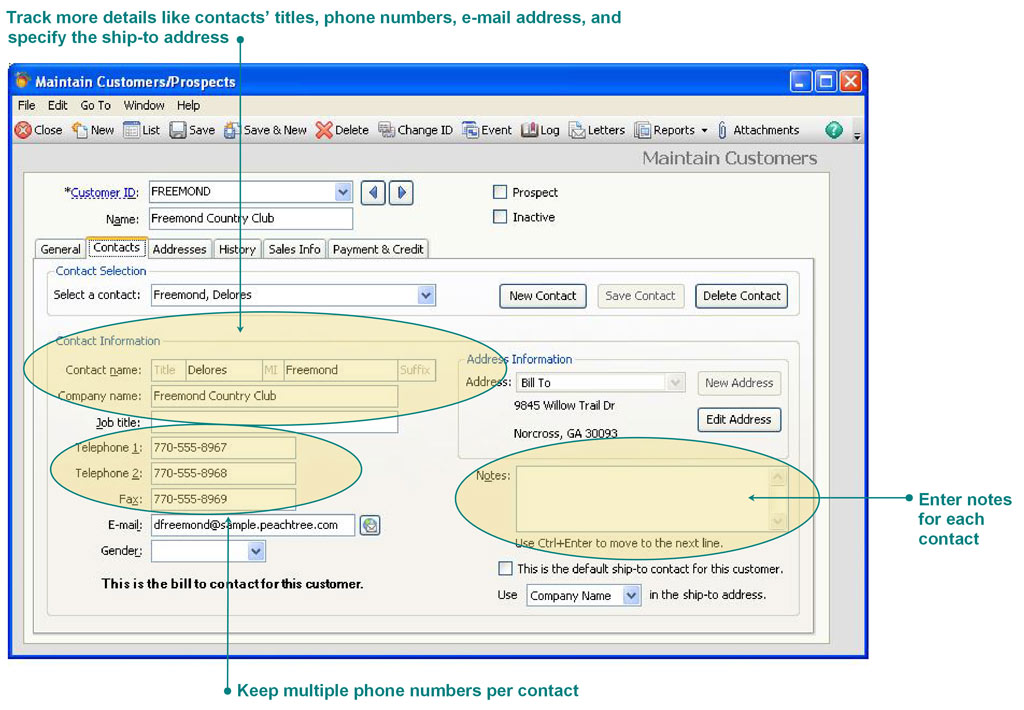Open the Reports dropdown arrow
This screenshot has height=710, width=1024.
pos(704,131)
